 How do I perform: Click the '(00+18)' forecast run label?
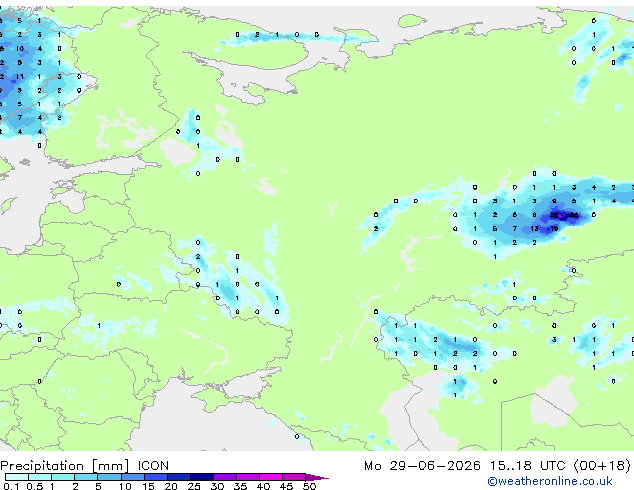tap(602, 466)
